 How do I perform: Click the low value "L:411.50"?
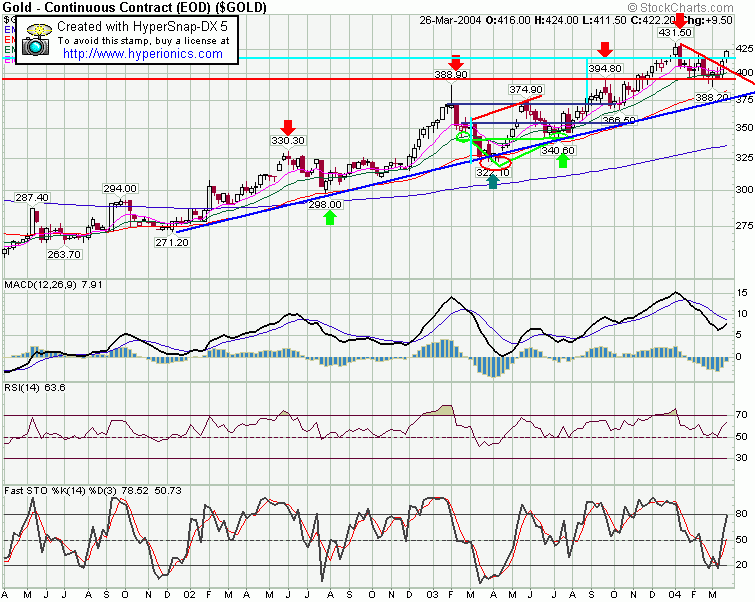pos(604,20)
